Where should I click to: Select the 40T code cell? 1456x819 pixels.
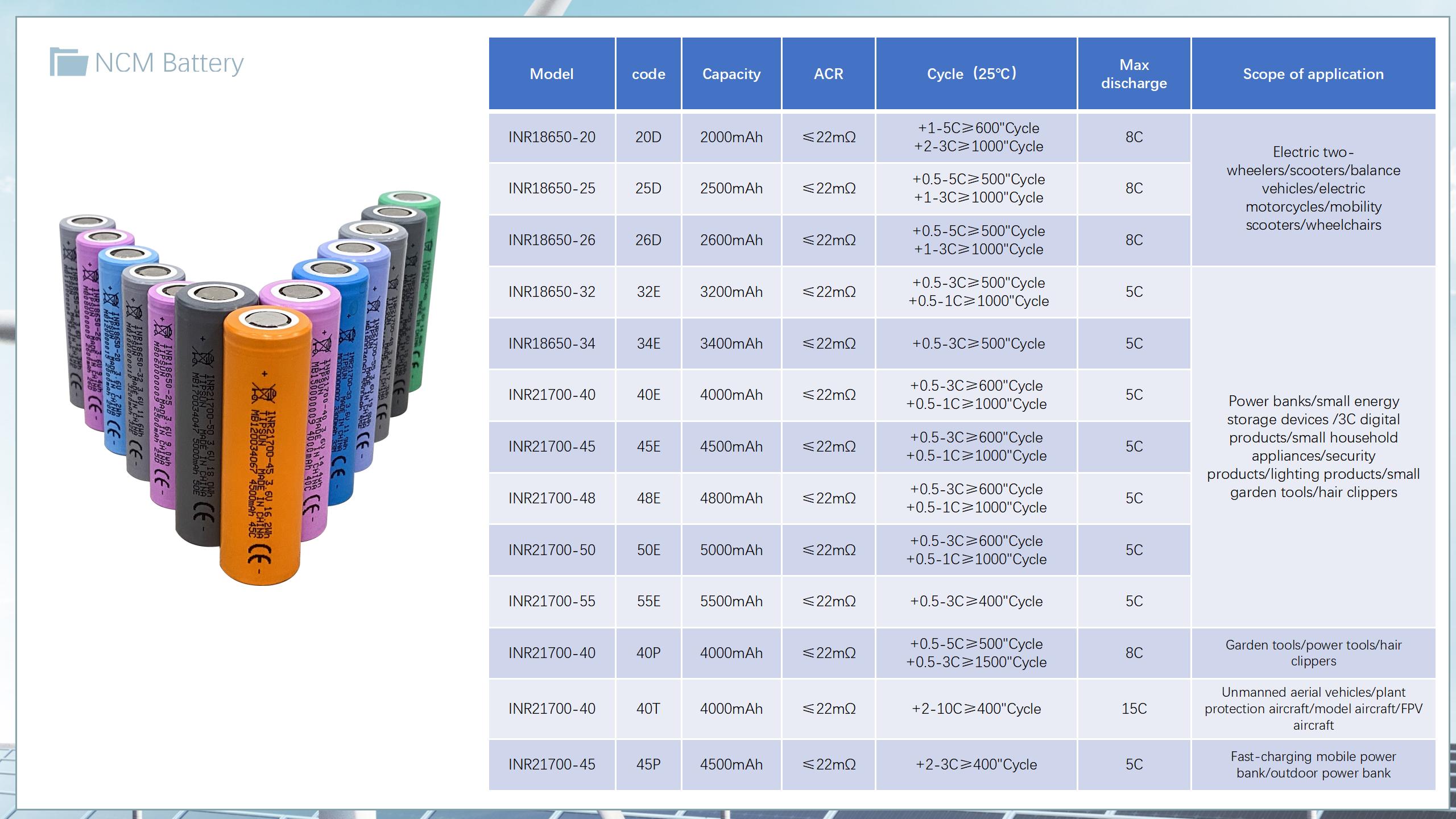coord(648,709)
